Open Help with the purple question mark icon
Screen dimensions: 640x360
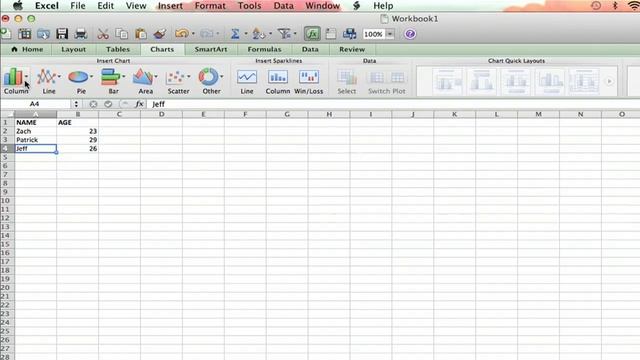(410, 34)
